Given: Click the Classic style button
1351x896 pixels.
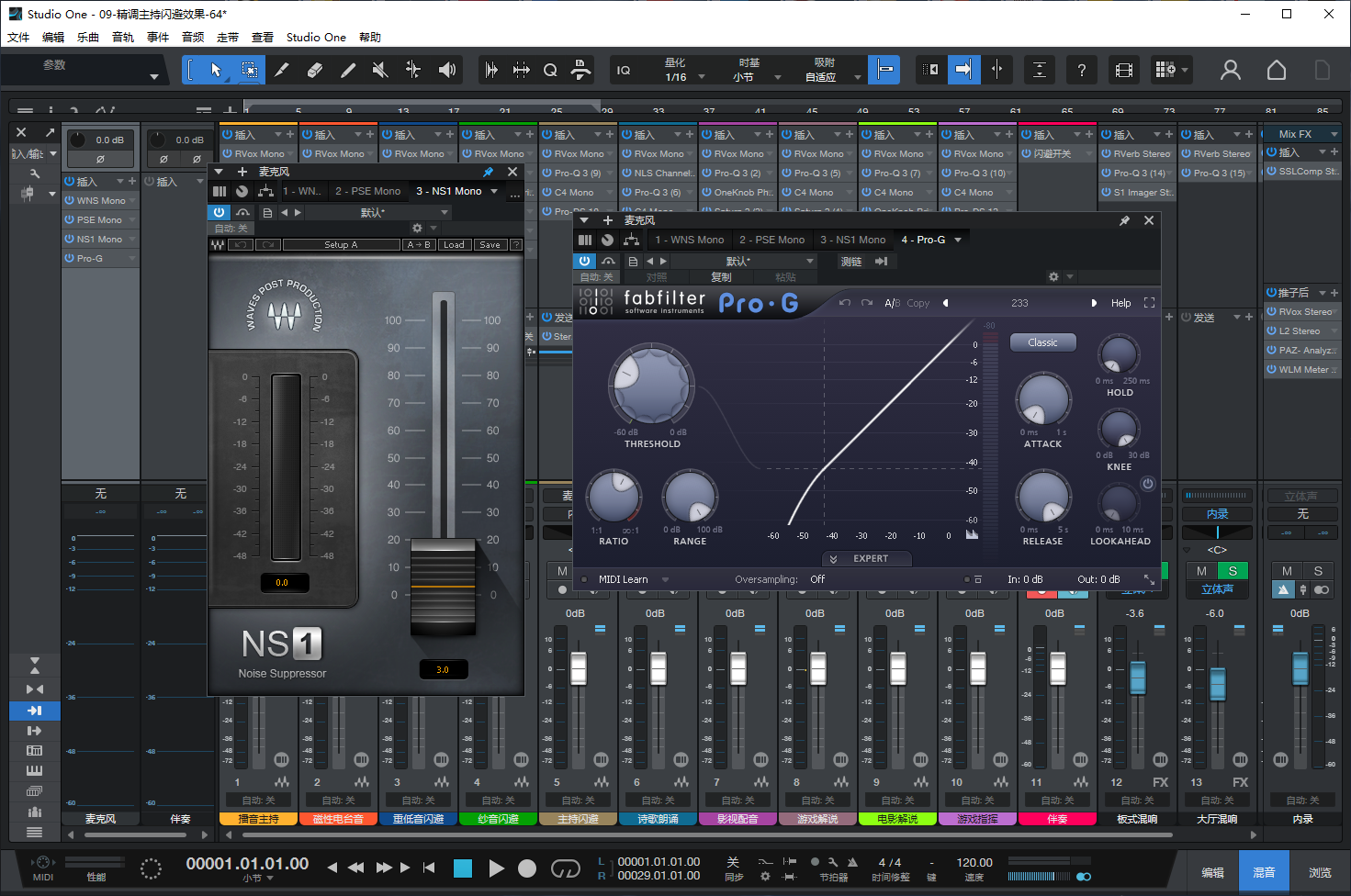Looking at the screenshot, I should tap(1042, 342).
